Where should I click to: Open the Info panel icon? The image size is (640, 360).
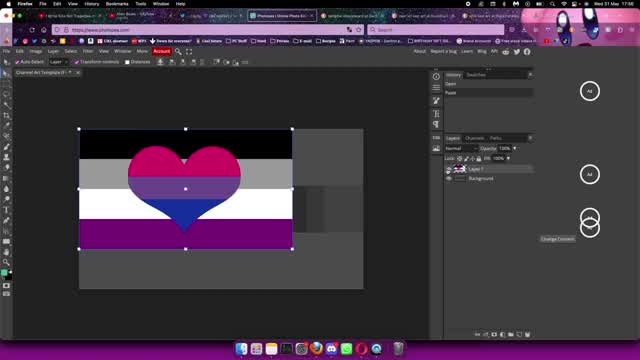point(436,77)
